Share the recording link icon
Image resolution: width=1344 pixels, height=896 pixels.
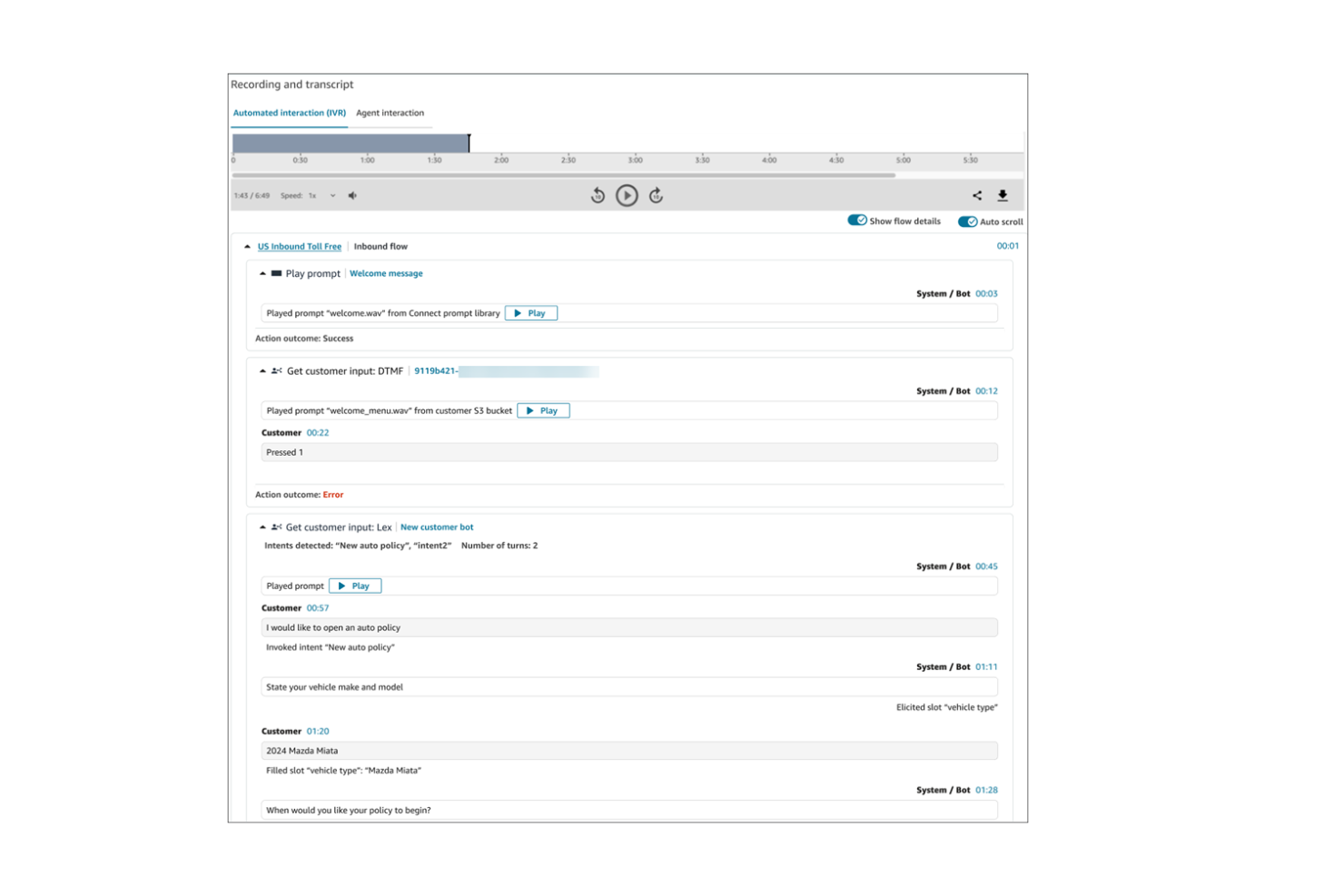(977, 196)
